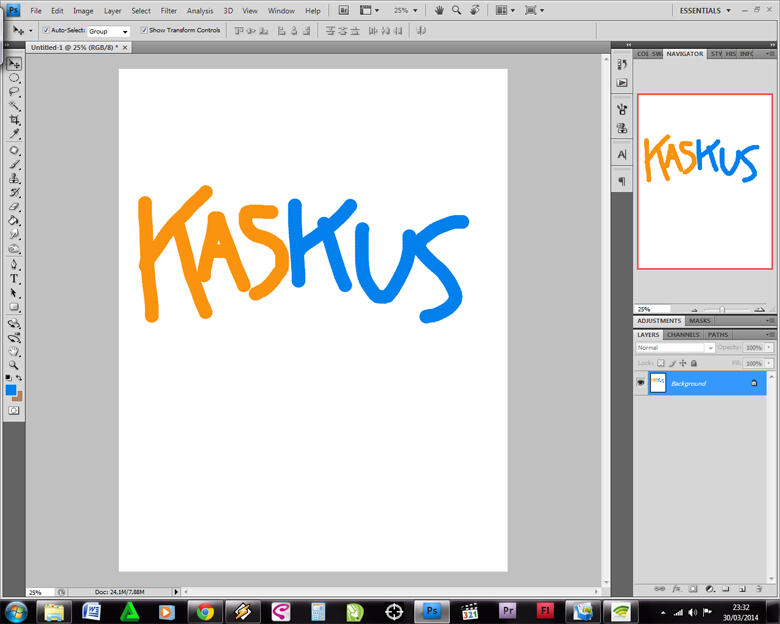Select the Crop tool
This screenshot has width=780, height=624.
point(14,120)
